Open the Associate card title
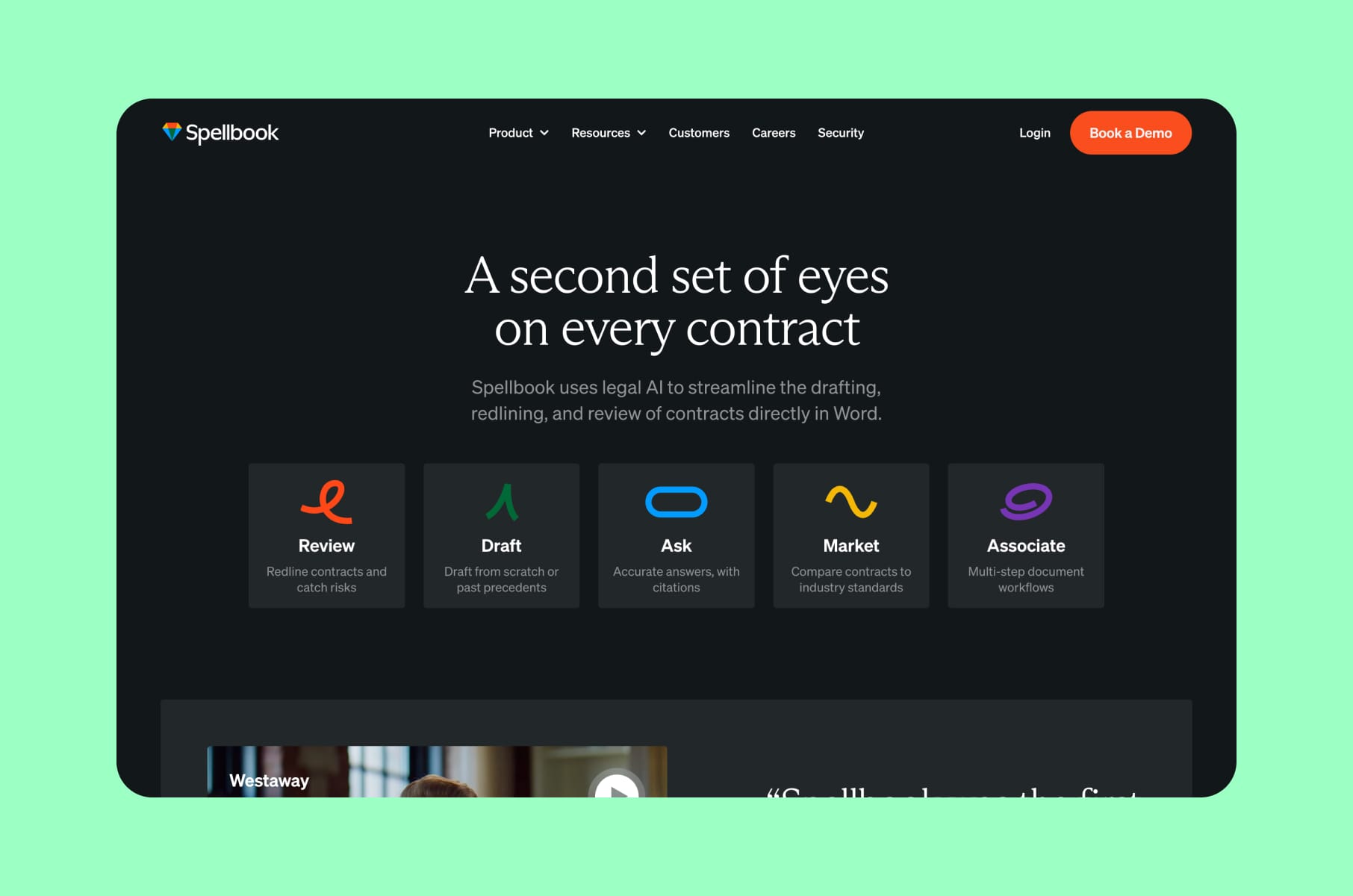This screenshot has height=896, width=1353. pyautogui.click(x=1026, y=546)
